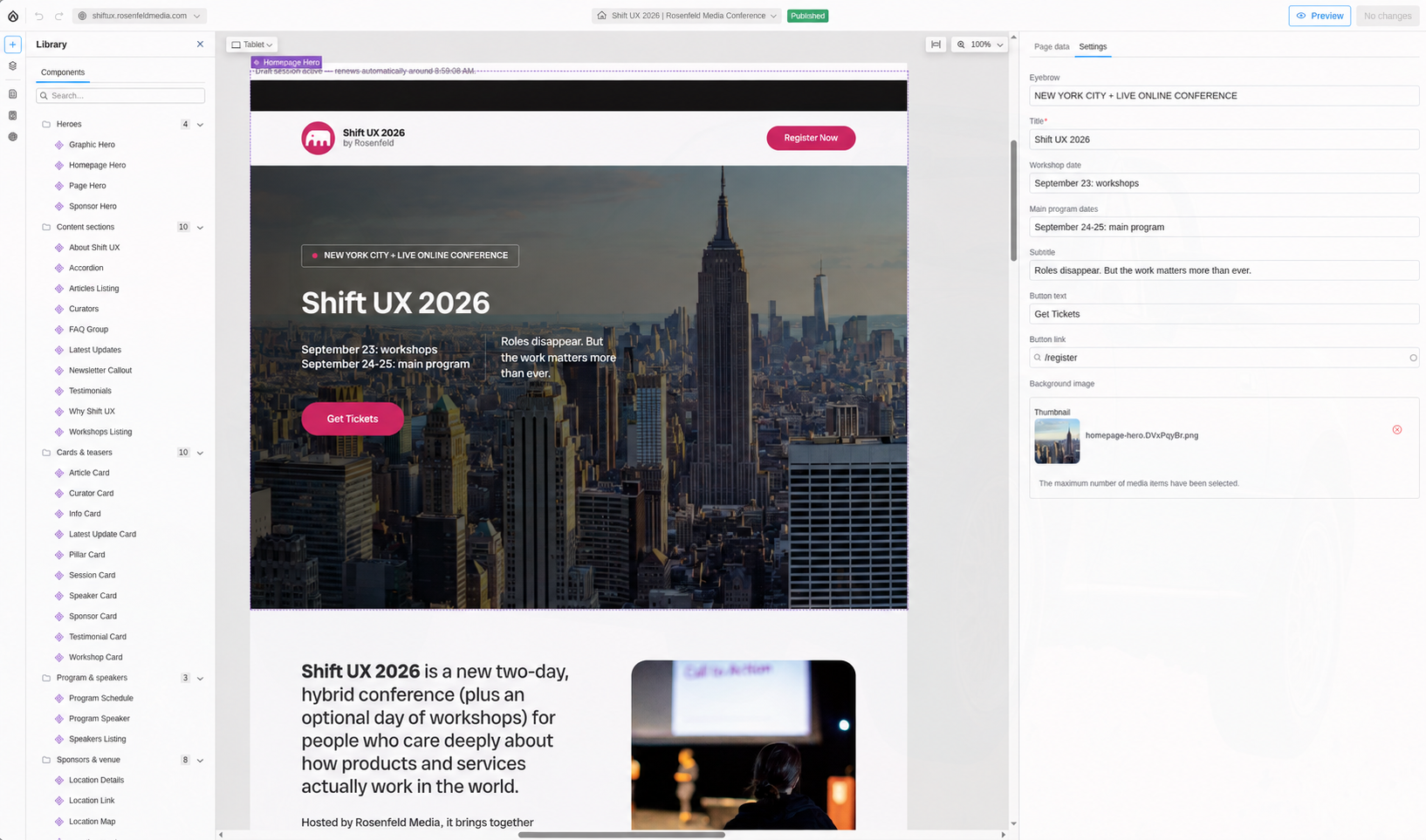Select Workshops Listing component

coord(100,432)
